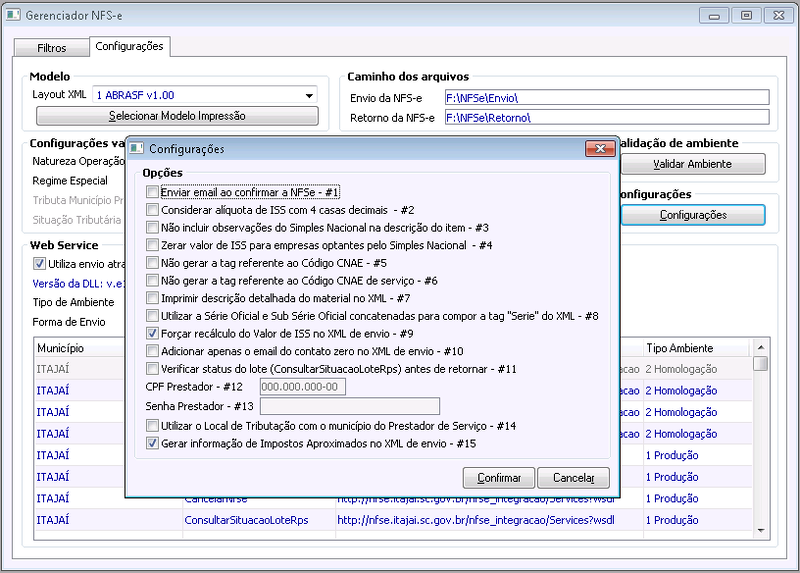
Task: Click the table scrollbar thumb
Action: 761,363
